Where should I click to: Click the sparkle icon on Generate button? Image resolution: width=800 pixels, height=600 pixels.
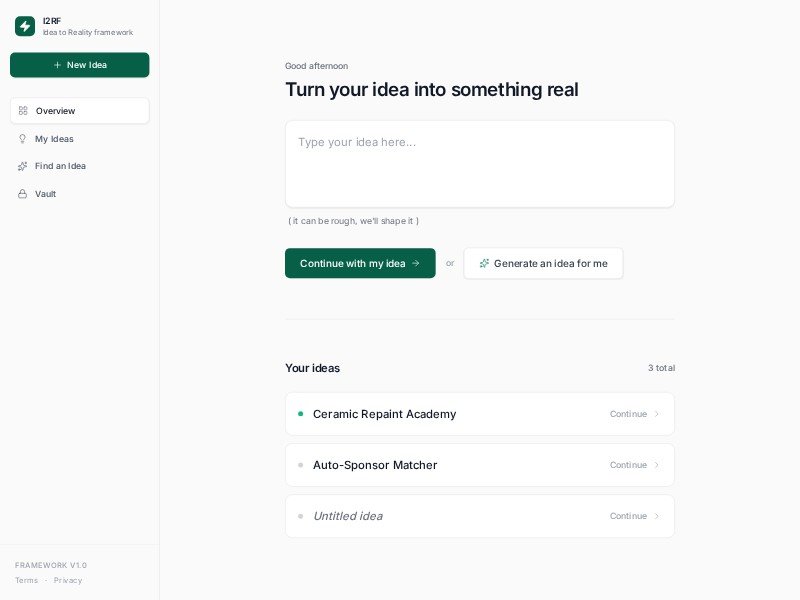484,264
